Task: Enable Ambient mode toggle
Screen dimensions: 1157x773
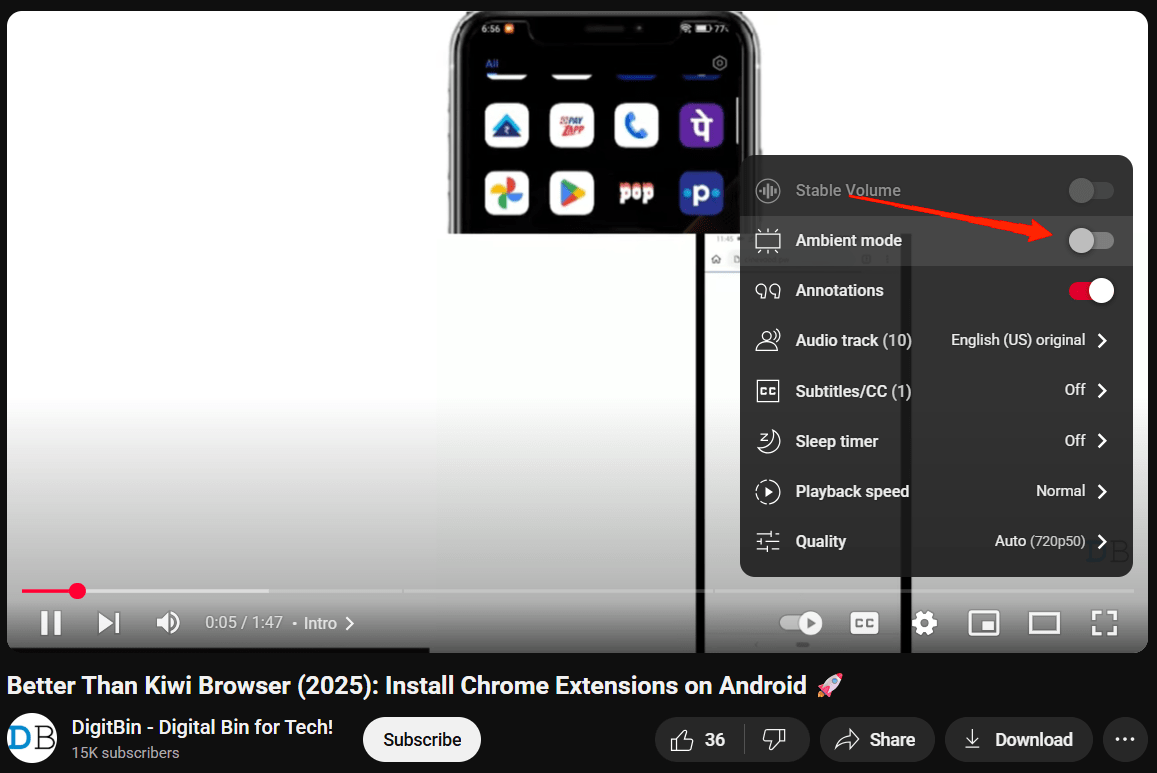Action: point(1090,241)
